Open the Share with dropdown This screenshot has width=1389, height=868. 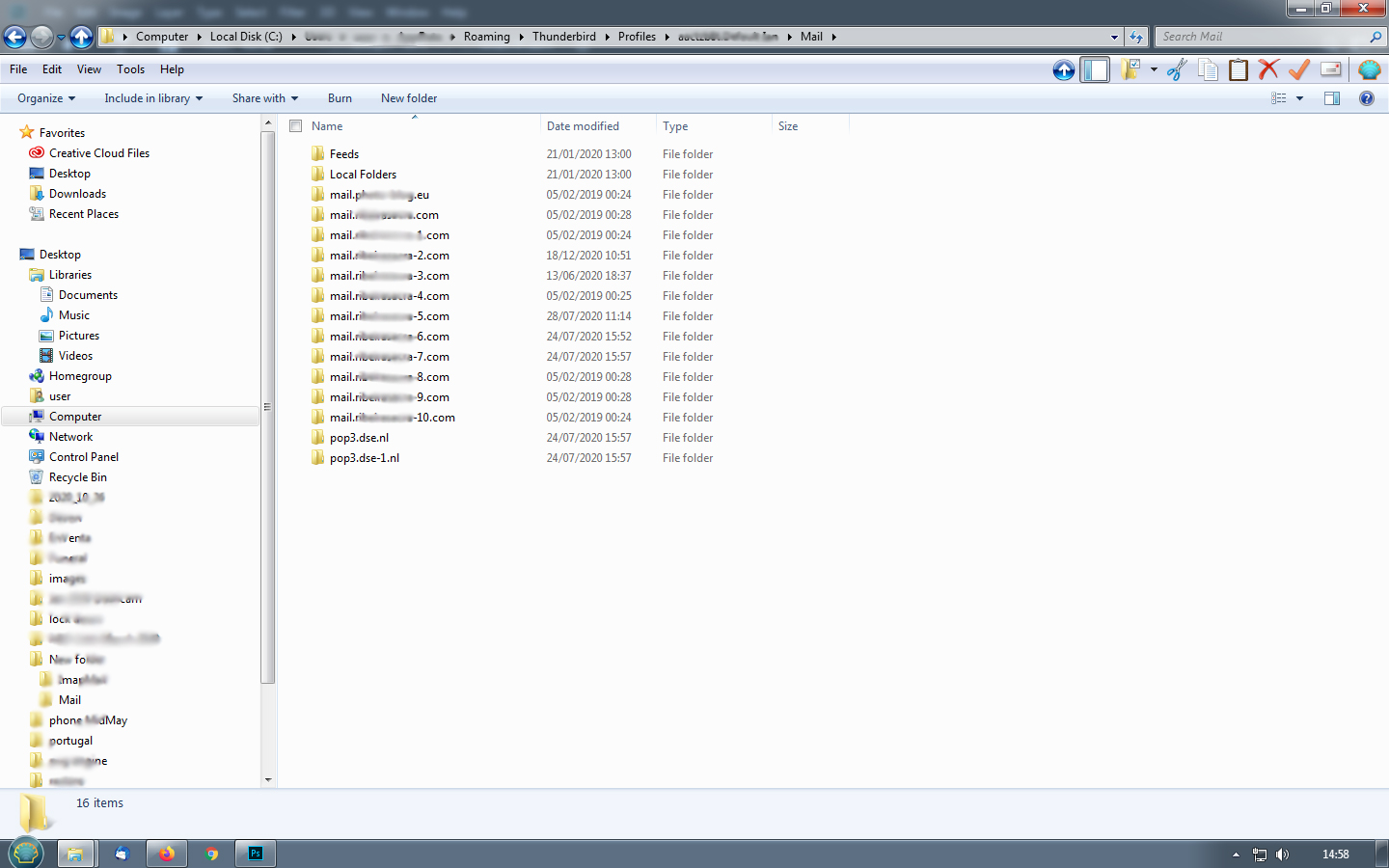tap(265, 98)
